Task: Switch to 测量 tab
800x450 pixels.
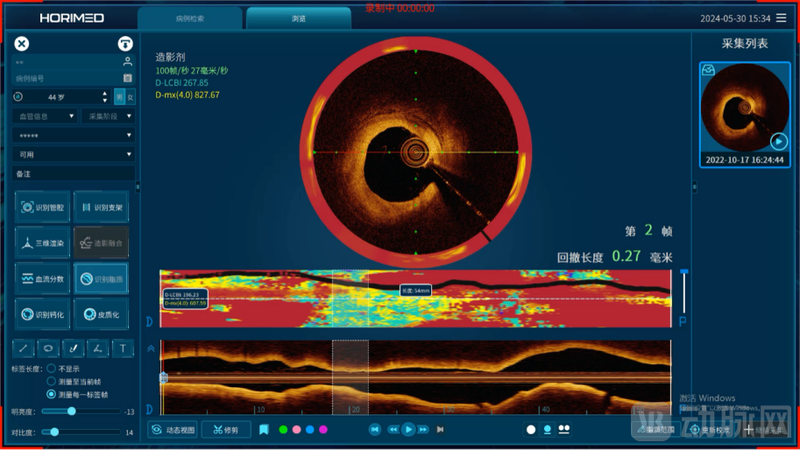Action: click(298, 18)
